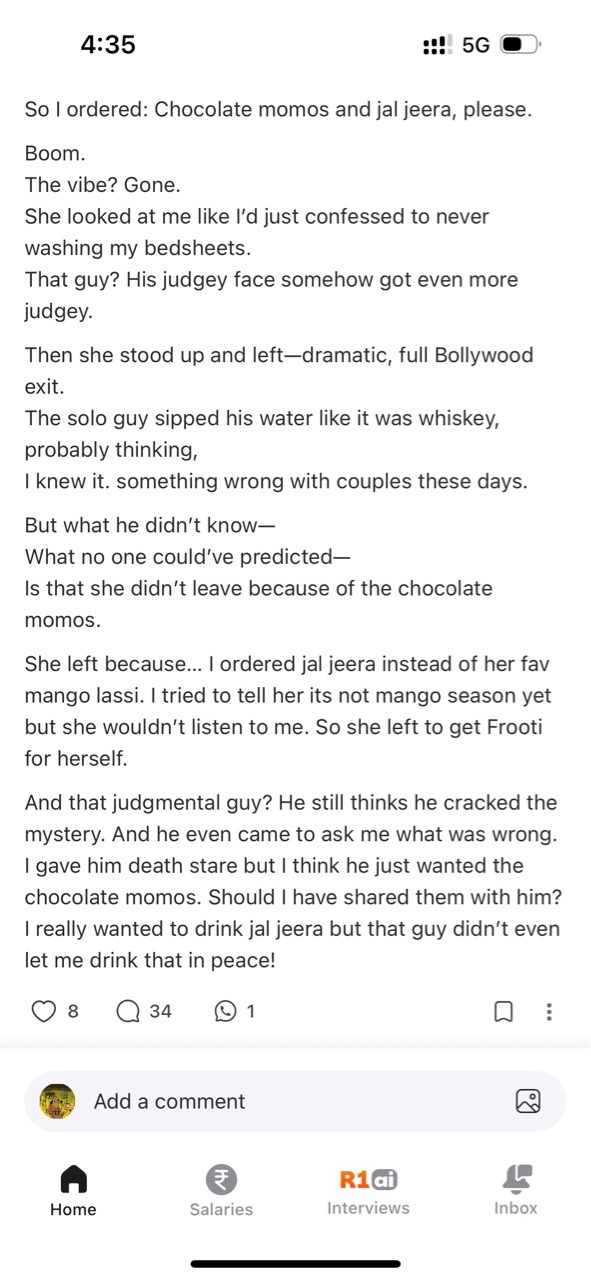Open the three-dot more options menu
The height and width of the screenshot is (1280, 591).
pyautogui.click(x=549, y=1012)
